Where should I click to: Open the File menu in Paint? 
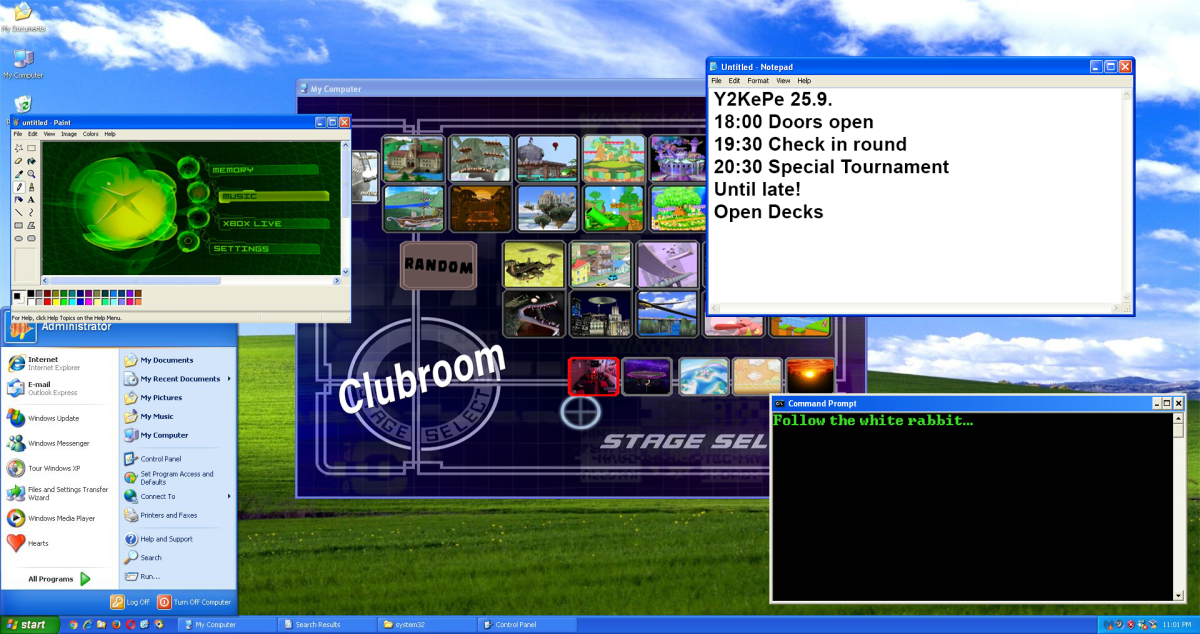tap(18, 134)
